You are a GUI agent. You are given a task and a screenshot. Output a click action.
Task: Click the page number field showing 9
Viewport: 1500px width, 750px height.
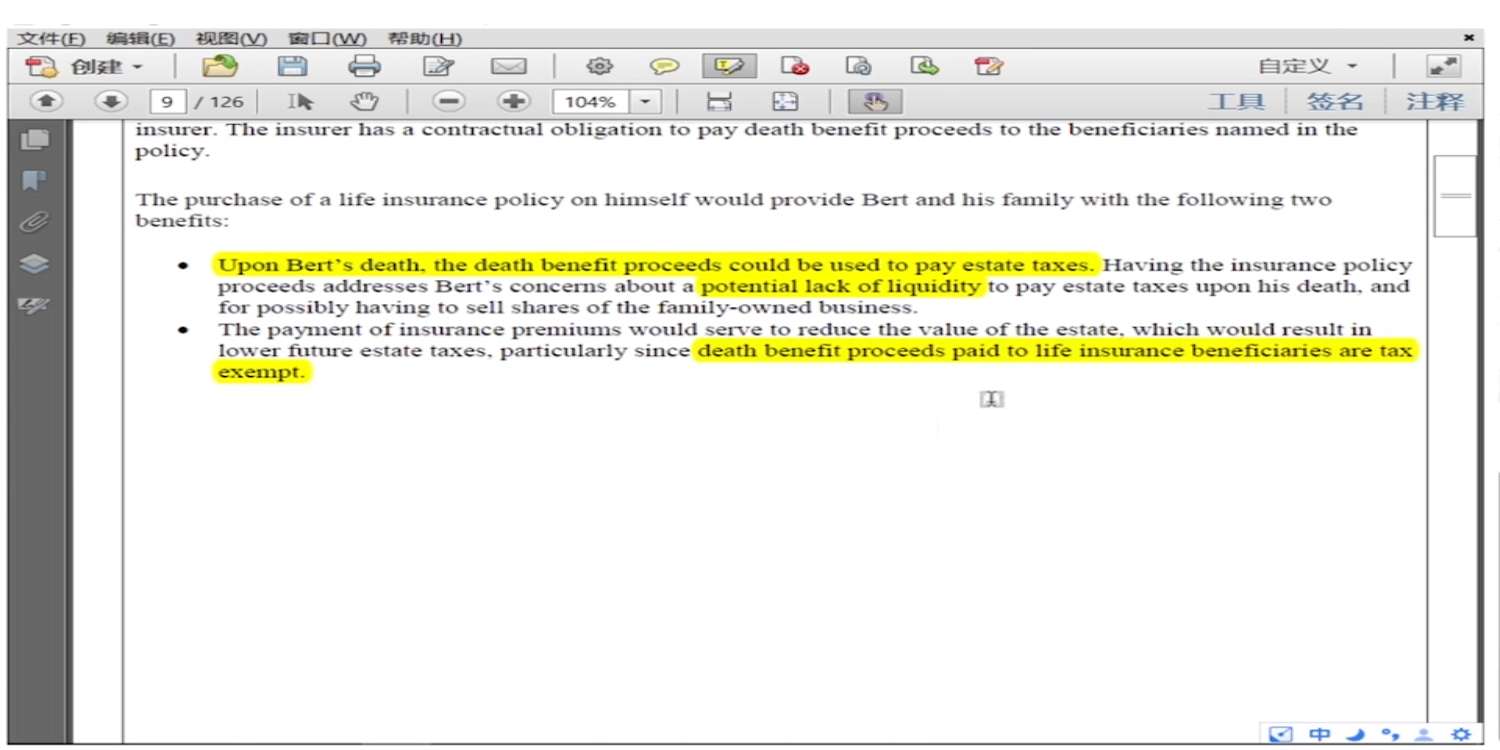coord(167,101)
